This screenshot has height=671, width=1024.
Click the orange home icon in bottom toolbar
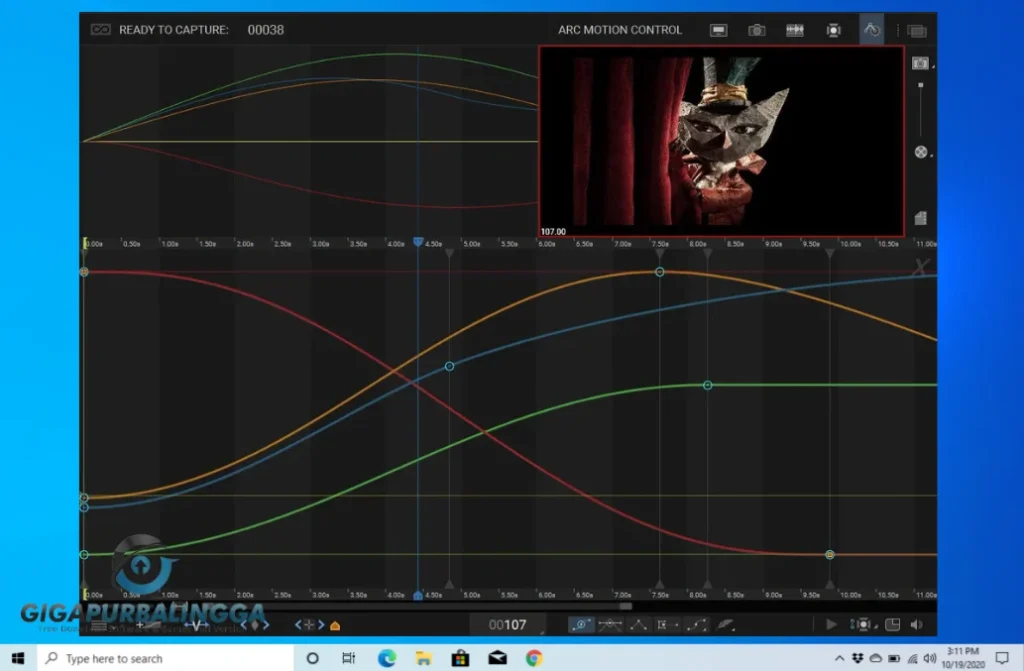click(335, 626)
